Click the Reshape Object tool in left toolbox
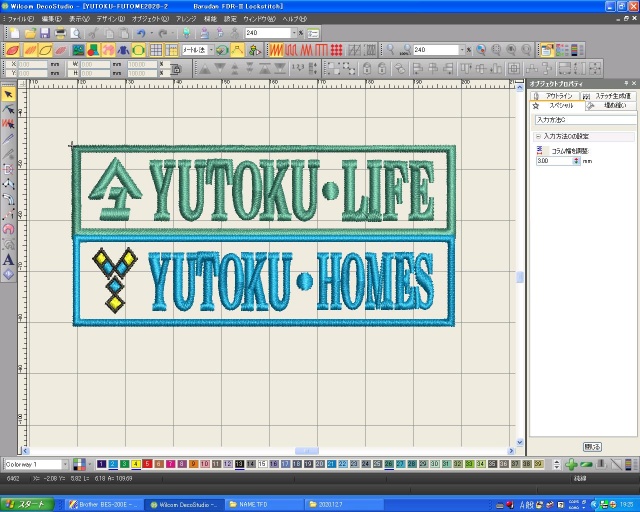 point(9,109)
